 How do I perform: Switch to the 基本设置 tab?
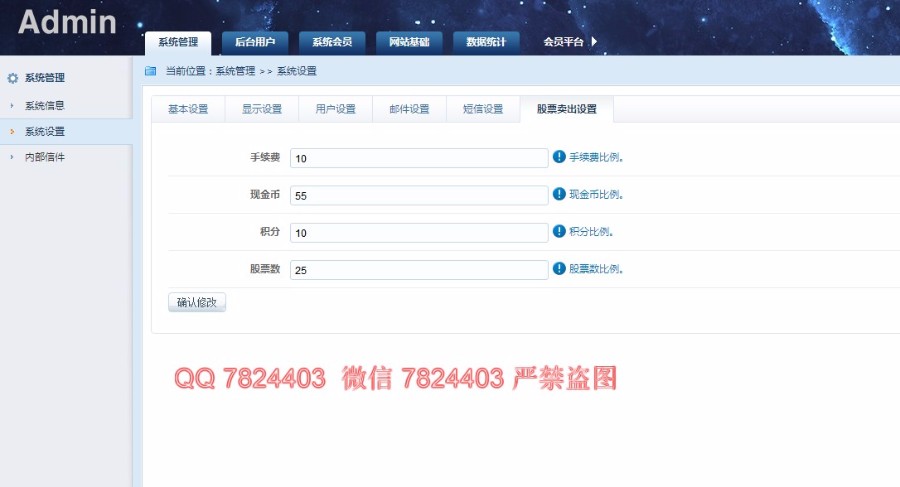(x=188, y=109)
